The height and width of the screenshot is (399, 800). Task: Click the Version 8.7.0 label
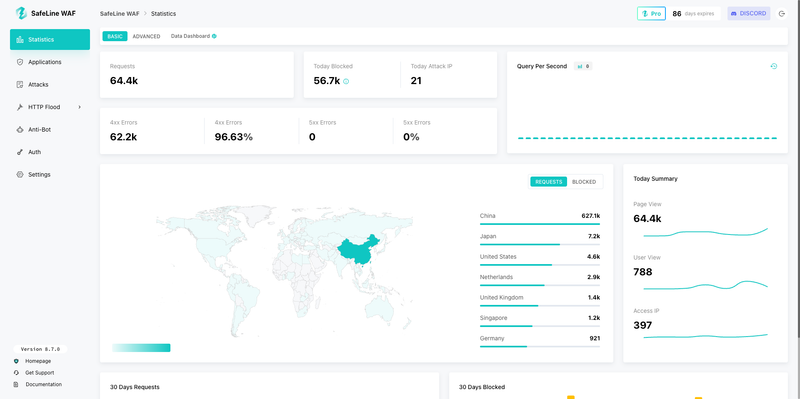tap(40, 350)
